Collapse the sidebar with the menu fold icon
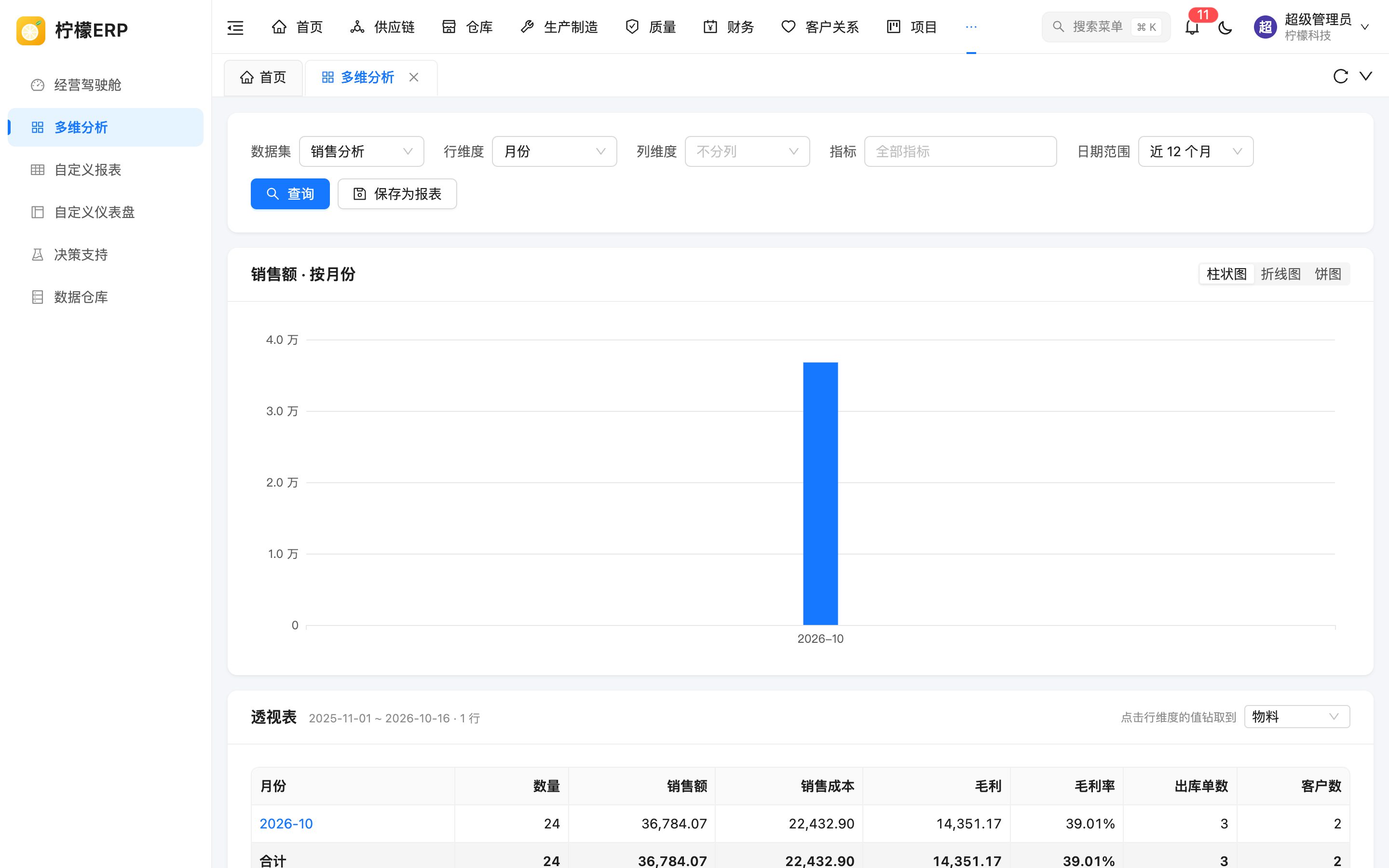 [235, 27]
